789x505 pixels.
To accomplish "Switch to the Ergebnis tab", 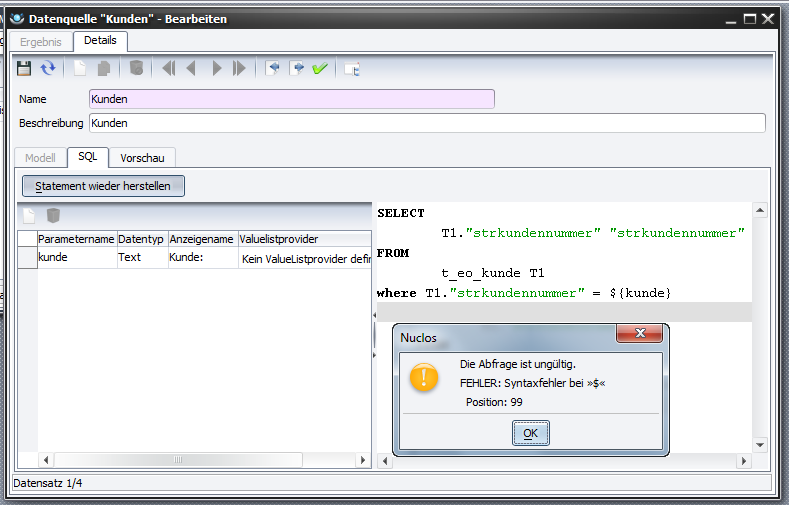I will [41, 42].
